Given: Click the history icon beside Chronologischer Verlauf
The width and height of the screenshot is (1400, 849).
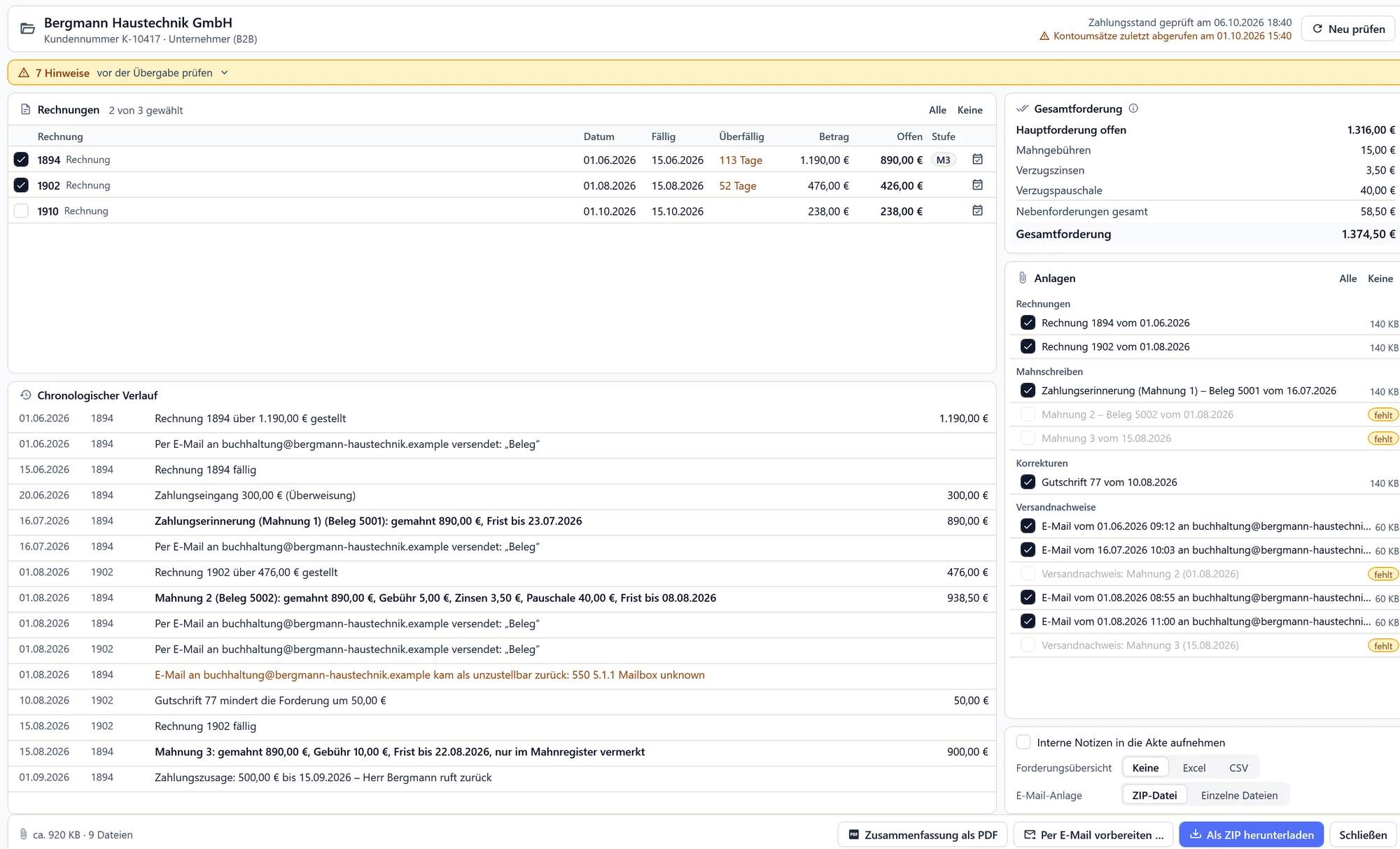Looking at the screenshot, I should [x=26, y=395].
